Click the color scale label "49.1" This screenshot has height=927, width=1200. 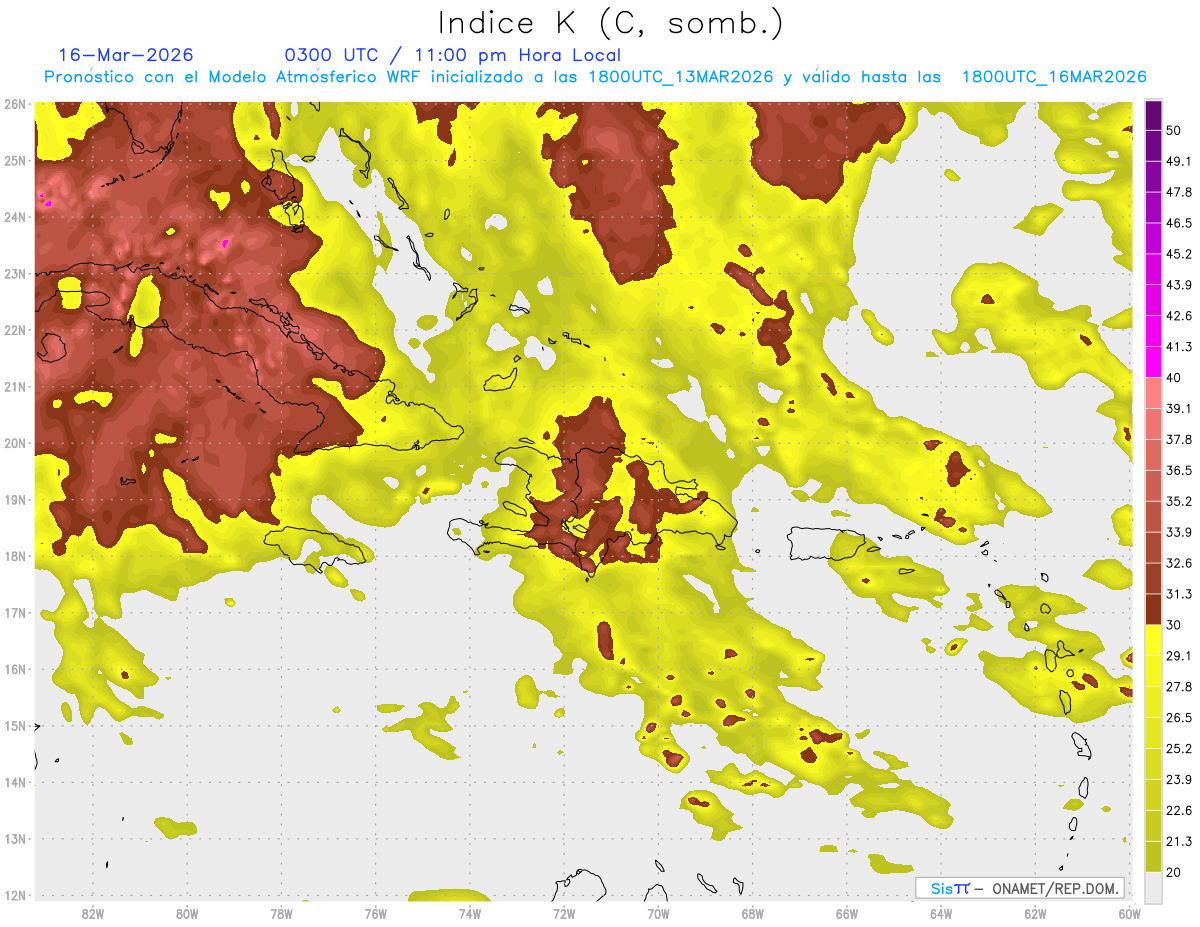click(x=1178, y=161)
